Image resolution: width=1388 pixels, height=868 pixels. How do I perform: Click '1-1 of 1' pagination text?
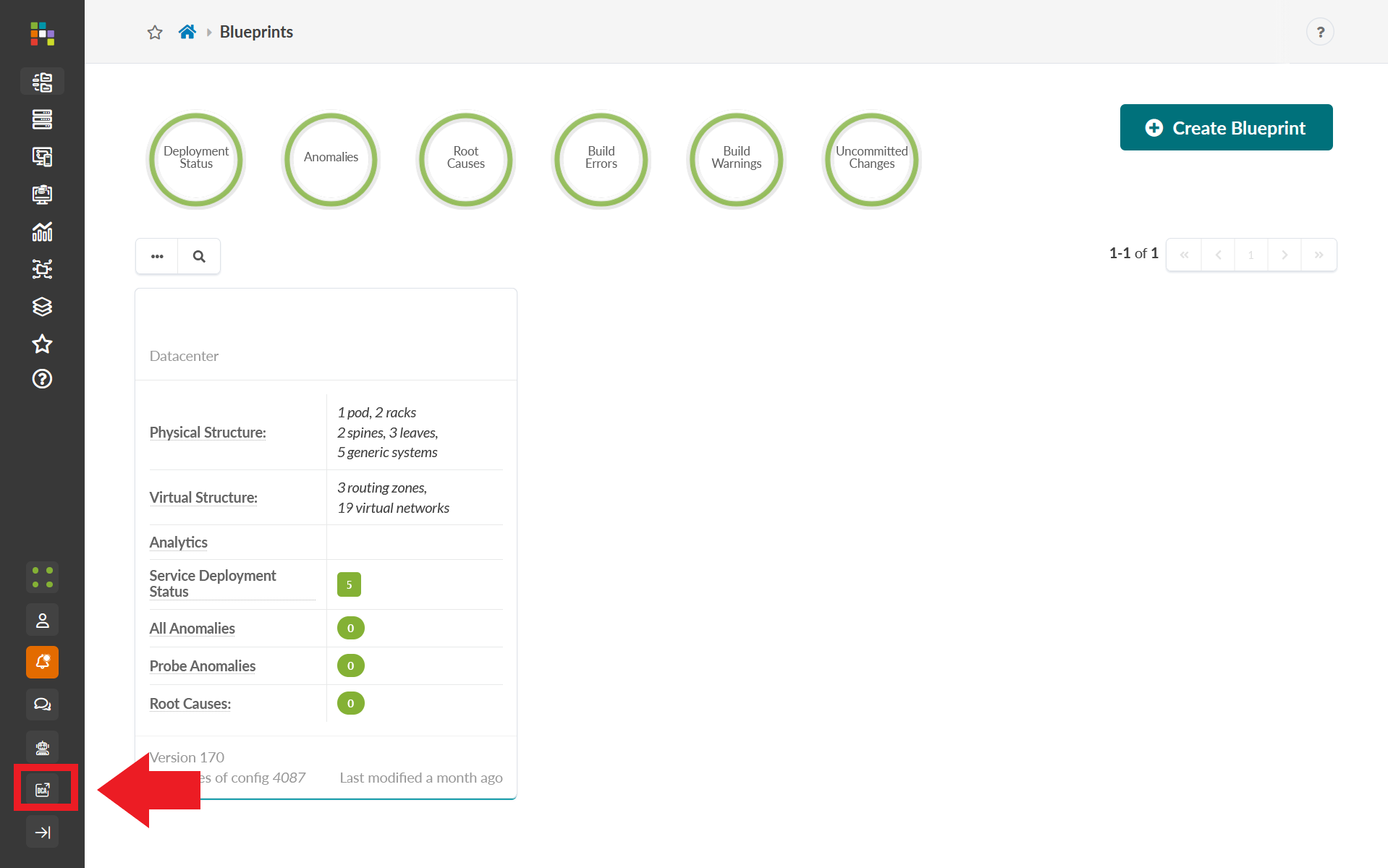click(1134, 253)
